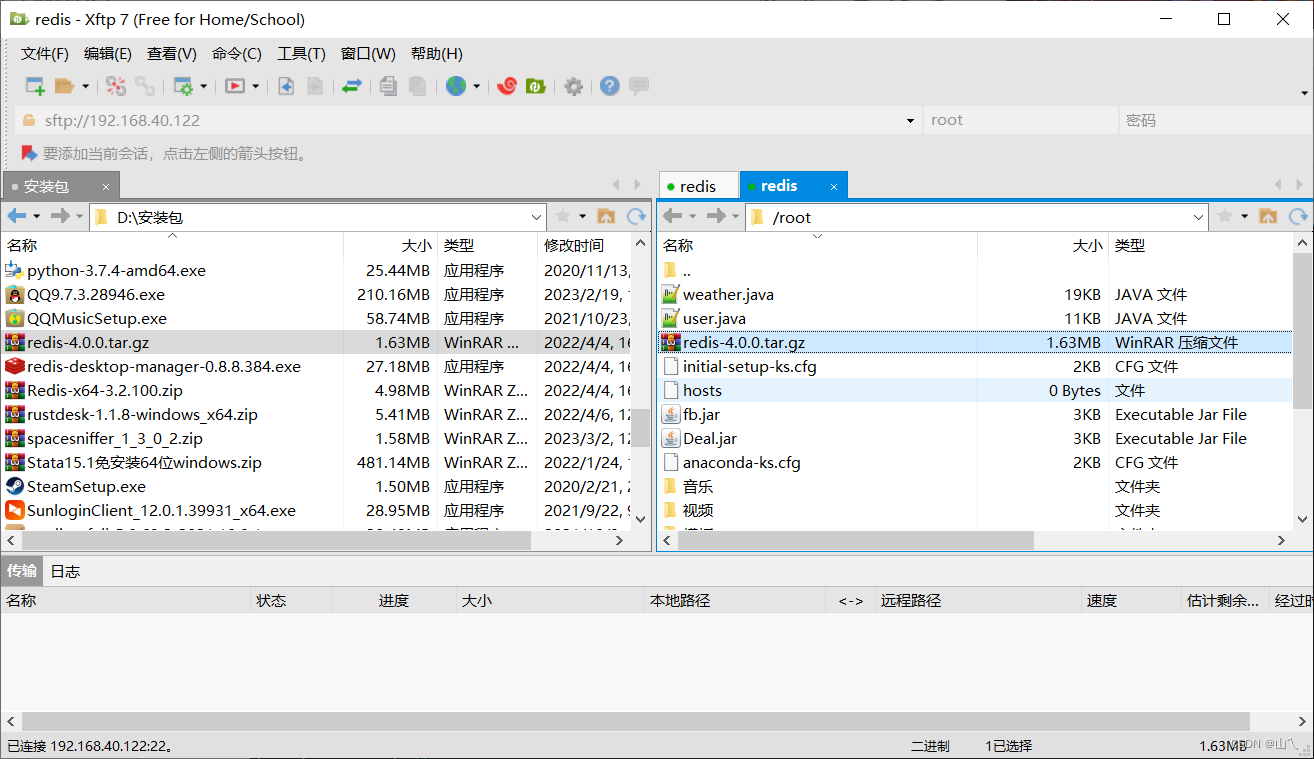Launch Xshell via the red swirl icon
Viewport: 1314px width, 759px height.
(507, 86)
